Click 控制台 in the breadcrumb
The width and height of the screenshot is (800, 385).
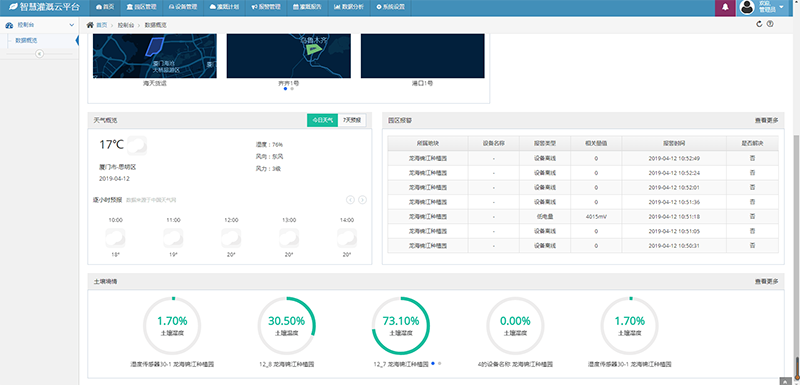(x=126, y=24)
